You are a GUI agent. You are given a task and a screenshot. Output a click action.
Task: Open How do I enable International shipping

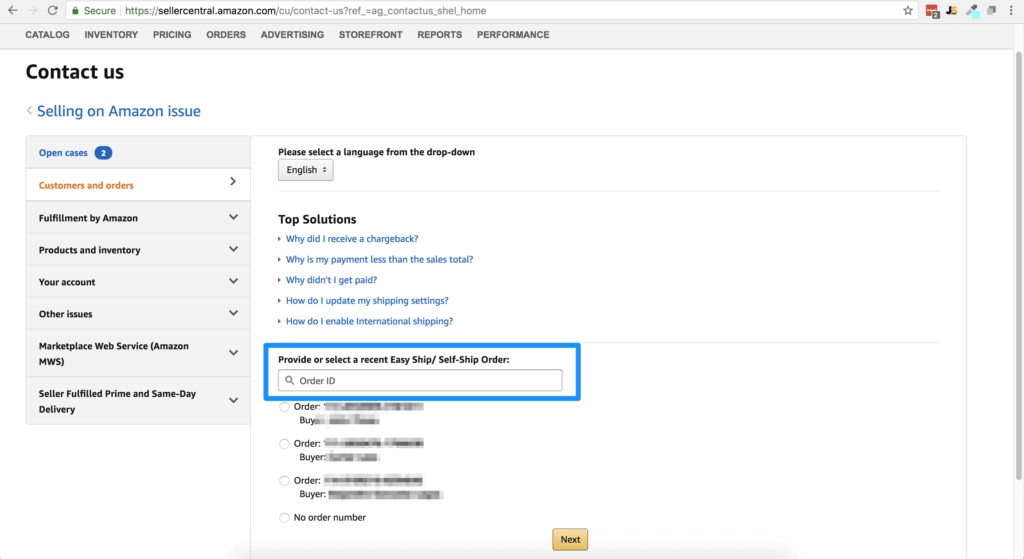point(369,321)
